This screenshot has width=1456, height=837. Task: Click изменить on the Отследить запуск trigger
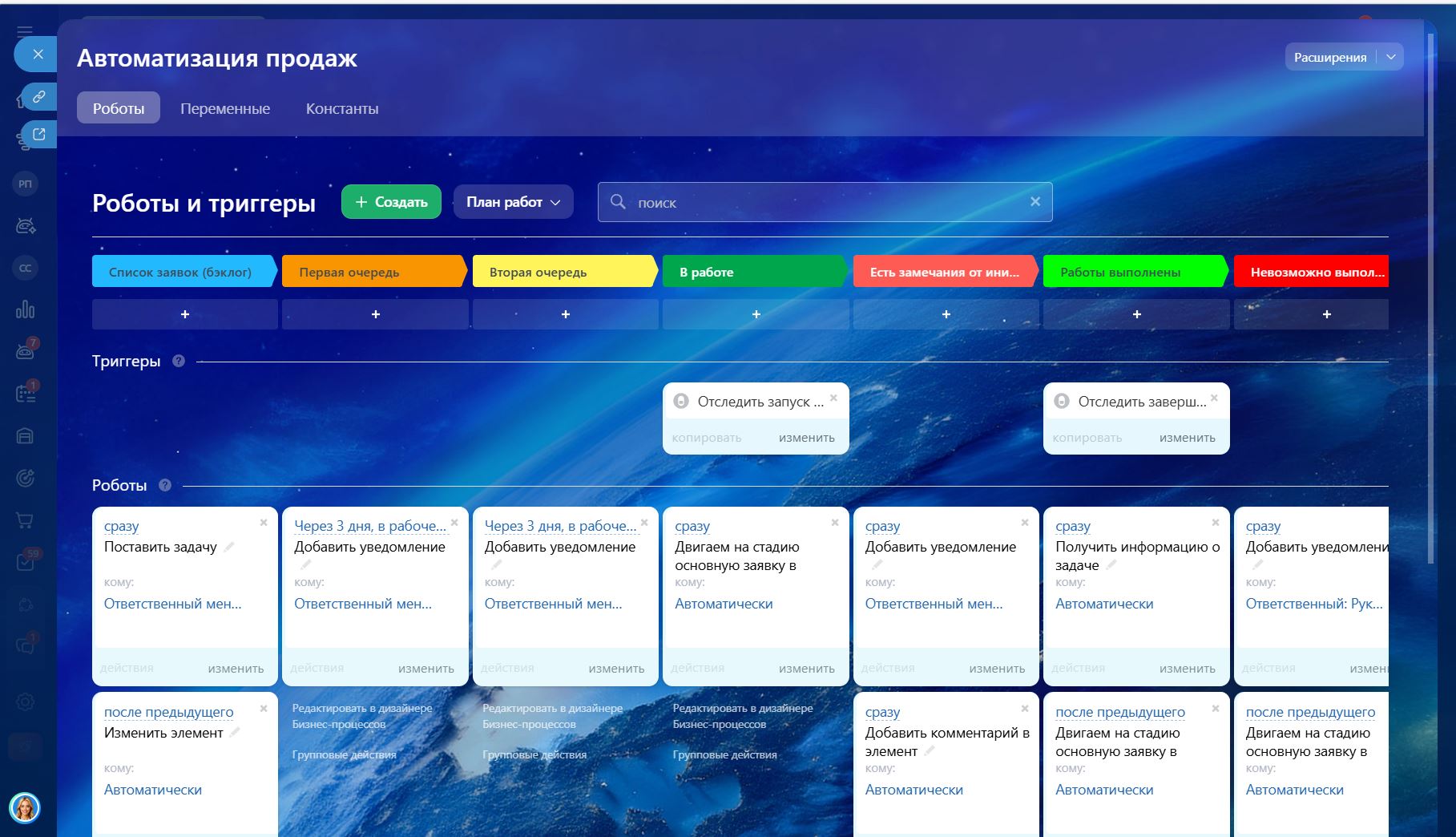point(807,438)
